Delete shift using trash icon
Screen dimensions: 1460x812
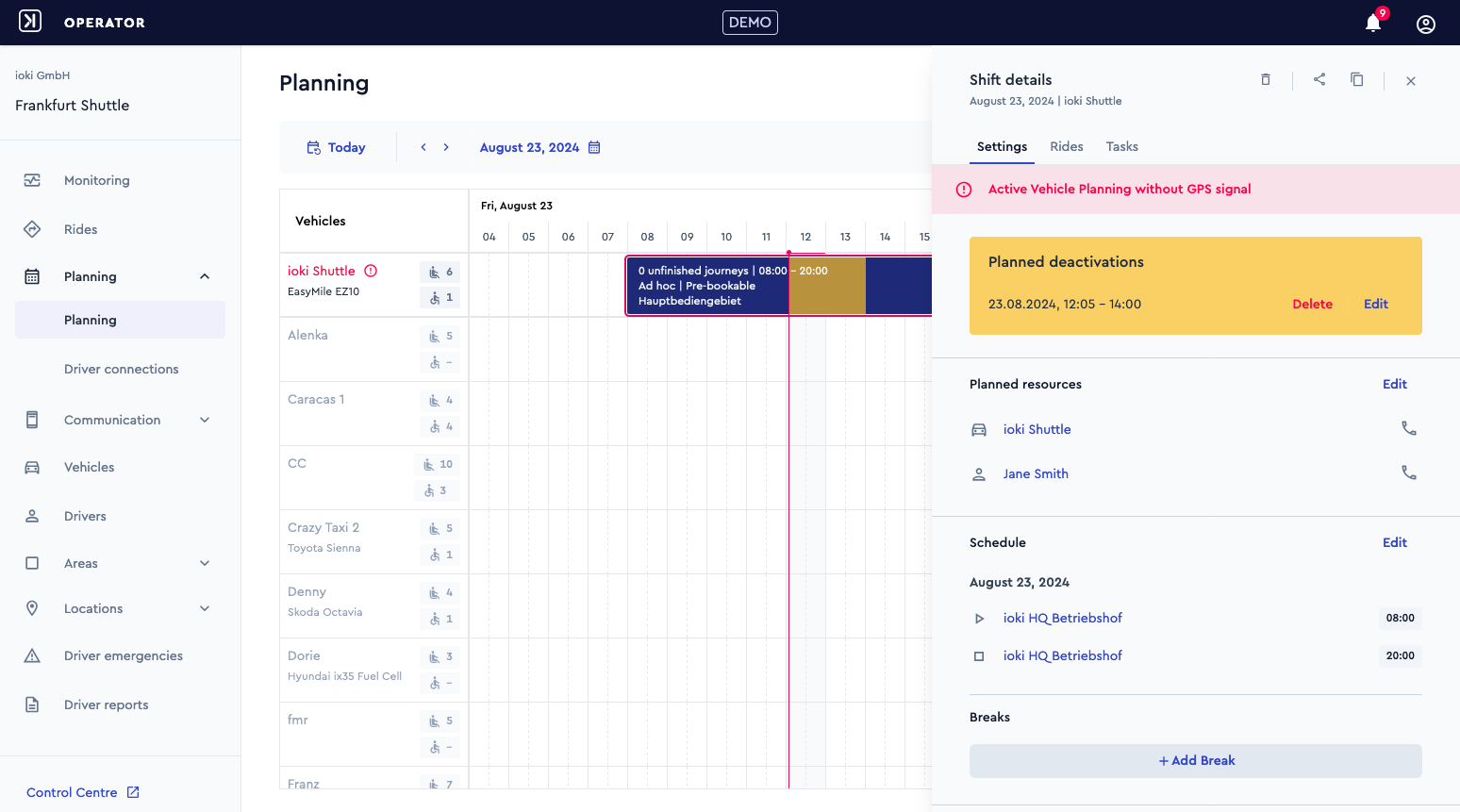click(1266, 80)
